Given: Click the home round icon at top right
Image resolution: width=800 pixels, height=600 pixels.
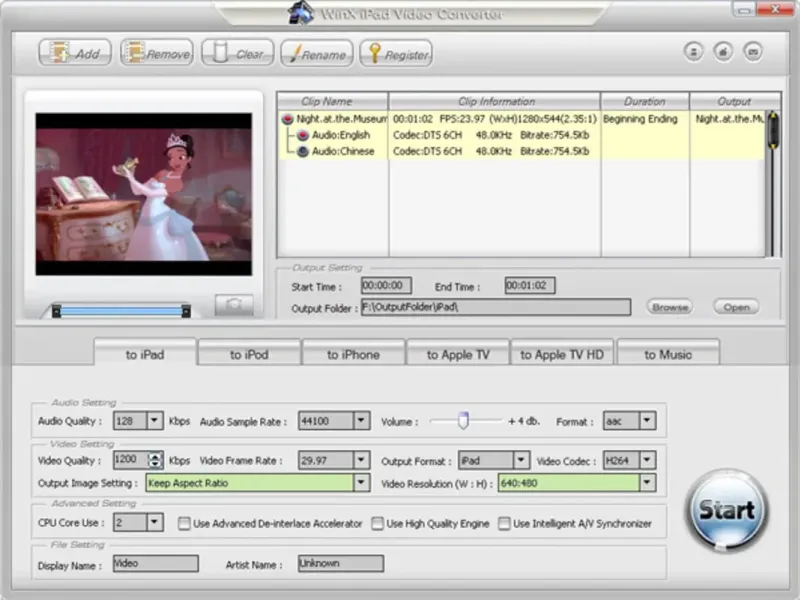Looking at the screenshot, I should coord(723,52).
